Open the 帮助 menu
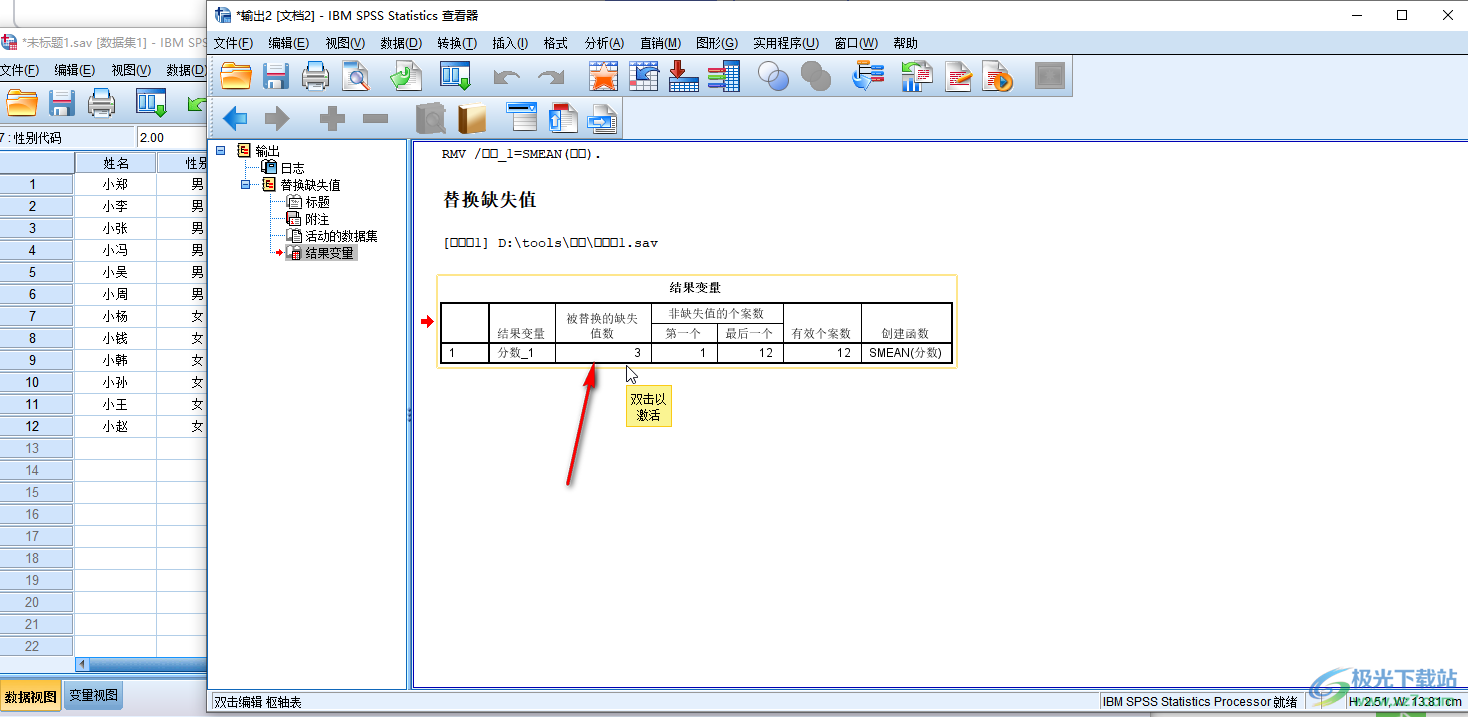The image size is (1468, 717). pos(905,43)
